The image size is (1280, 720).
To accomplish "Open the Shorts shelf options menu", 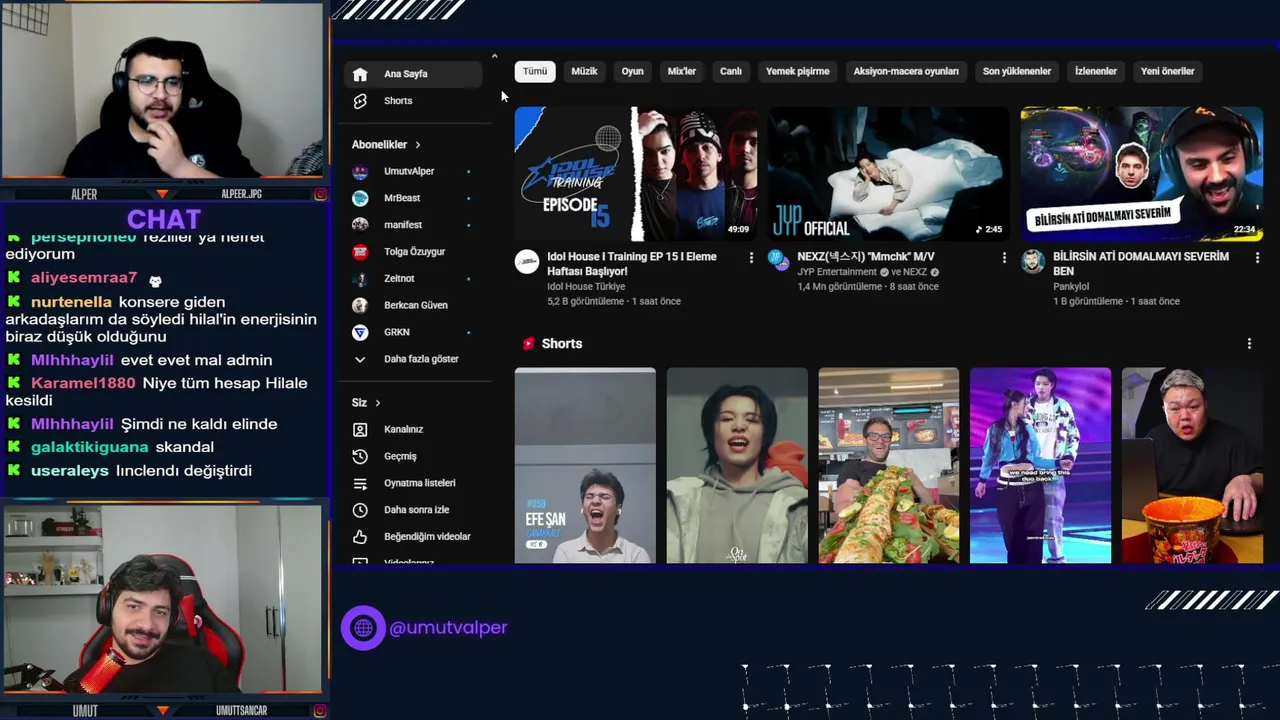I will (x=1249, y=344).
